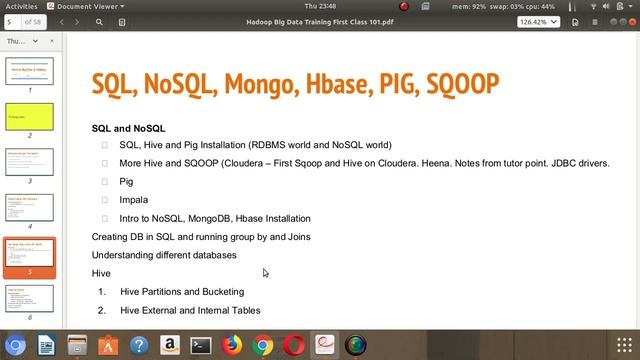
Task: Open the globe application in the dock
Action: coord(356,345)
